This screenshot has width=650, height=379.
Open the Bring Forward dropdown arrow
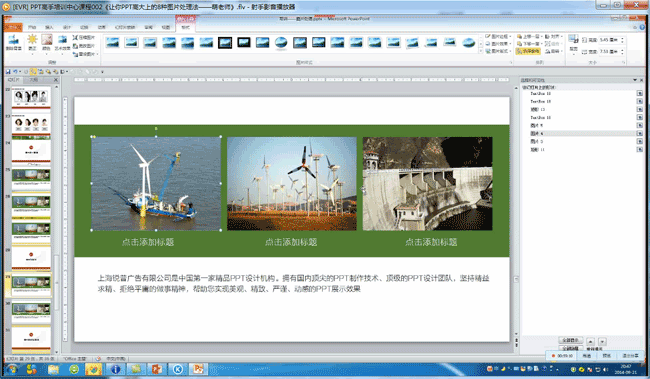click(541, 36)
